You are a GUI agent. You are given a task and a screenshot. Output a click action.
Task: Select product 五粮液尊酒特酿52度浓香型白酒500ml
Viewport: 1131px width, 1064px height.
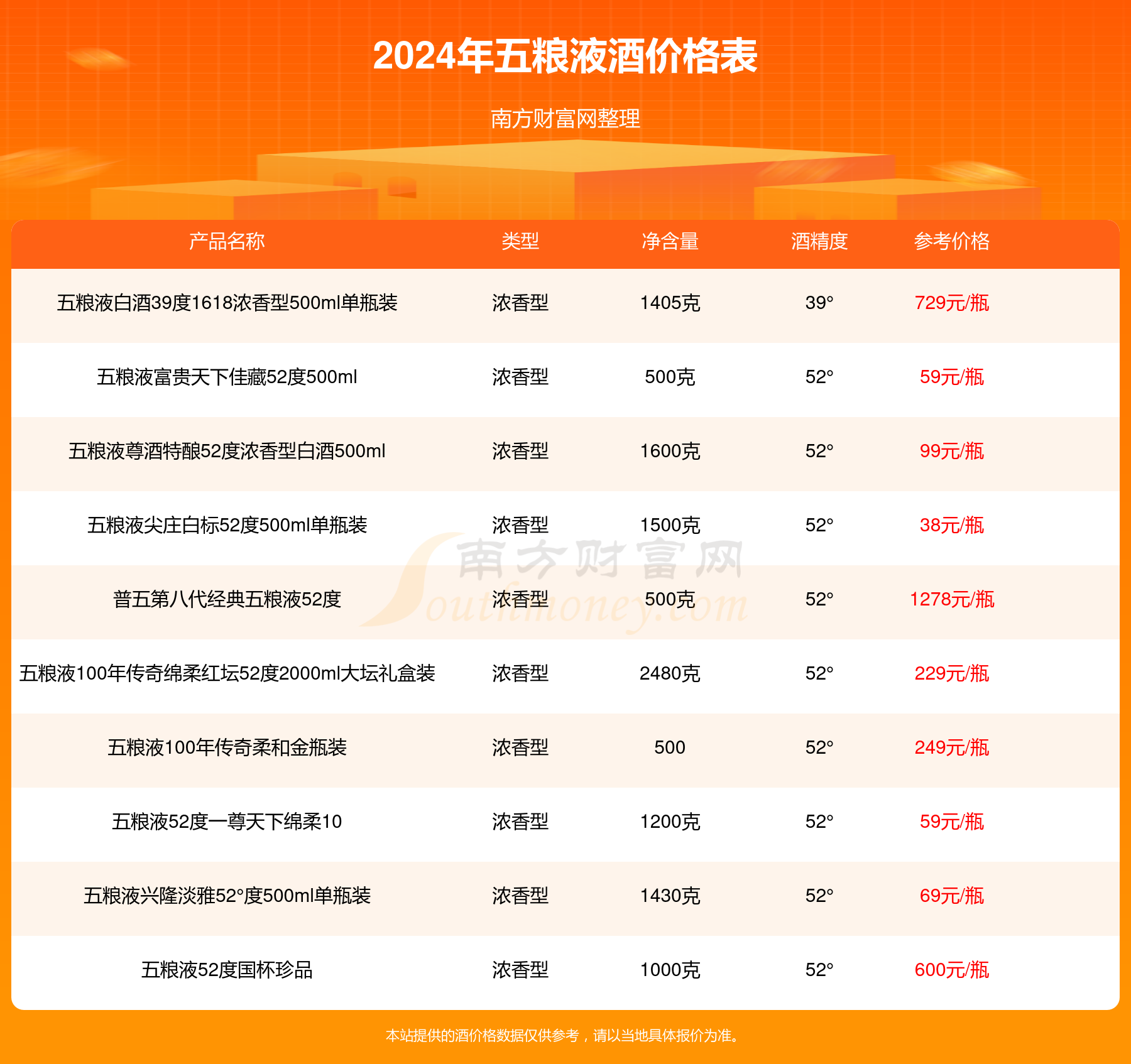[227, 451]
